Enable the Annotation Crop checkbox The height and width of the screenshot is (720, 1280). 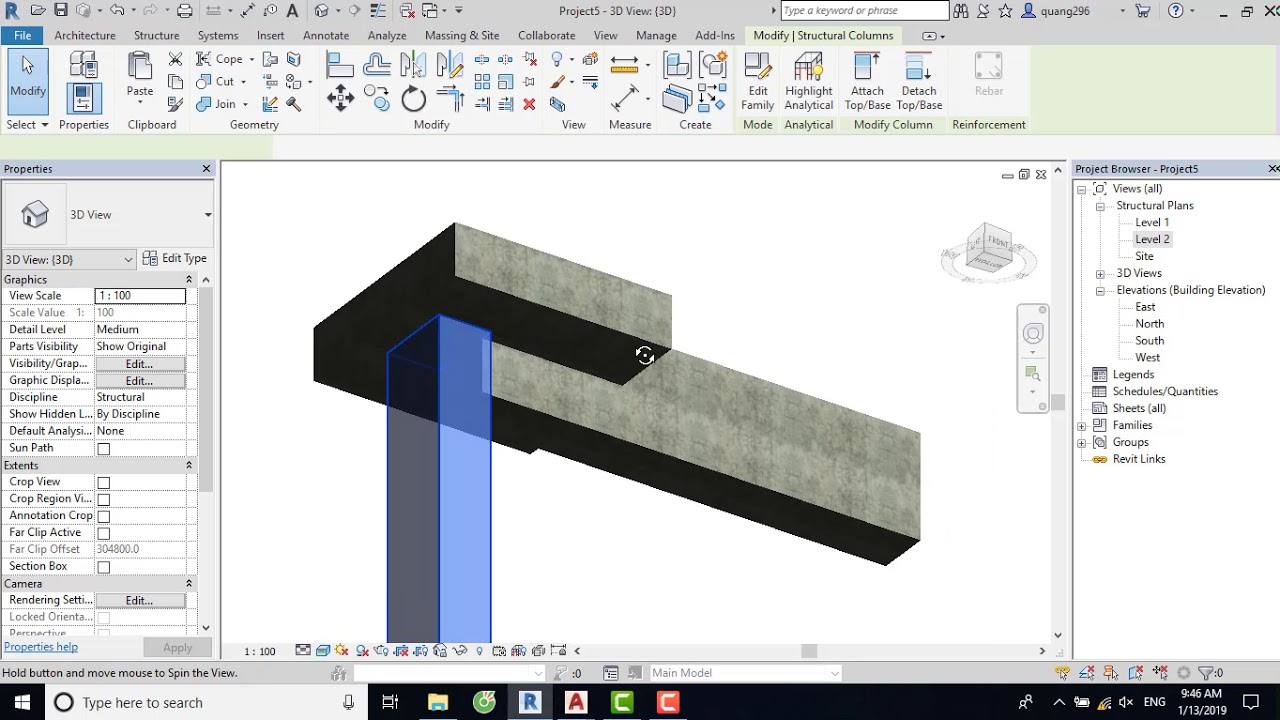point(103,517)
